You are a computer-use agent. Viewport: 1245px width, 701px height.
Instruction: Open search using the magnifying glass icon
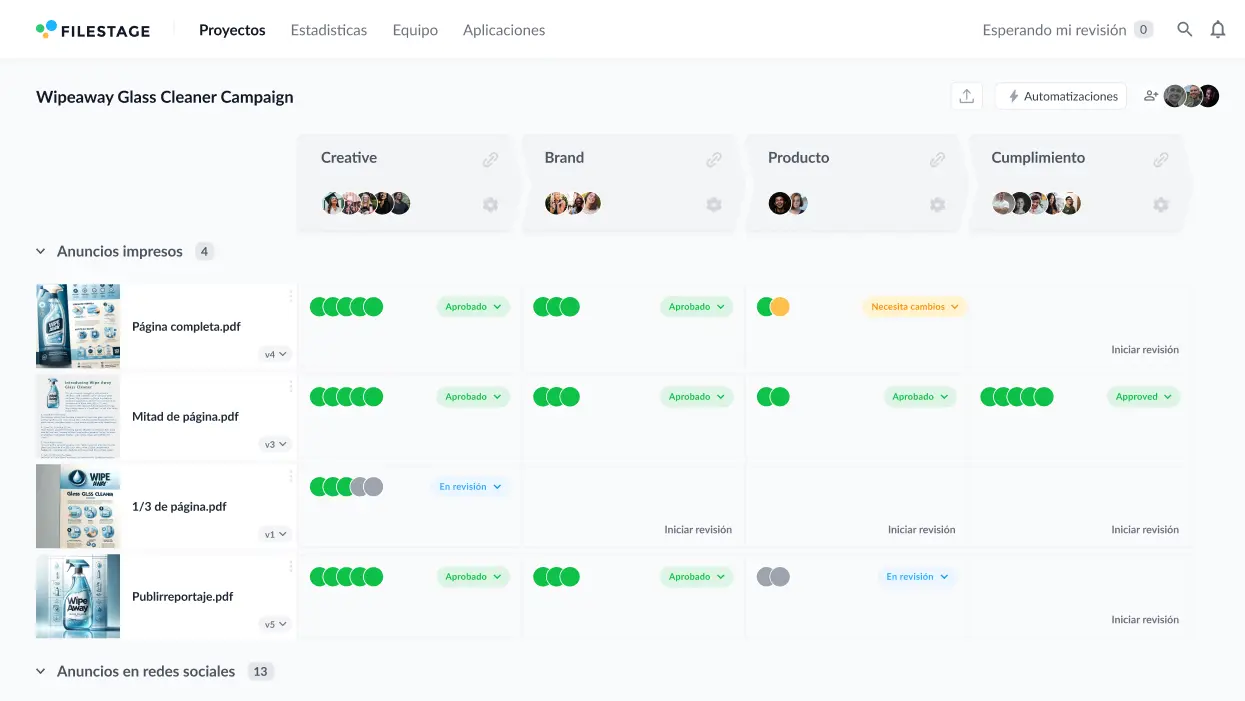click(x=1184, y=29)
